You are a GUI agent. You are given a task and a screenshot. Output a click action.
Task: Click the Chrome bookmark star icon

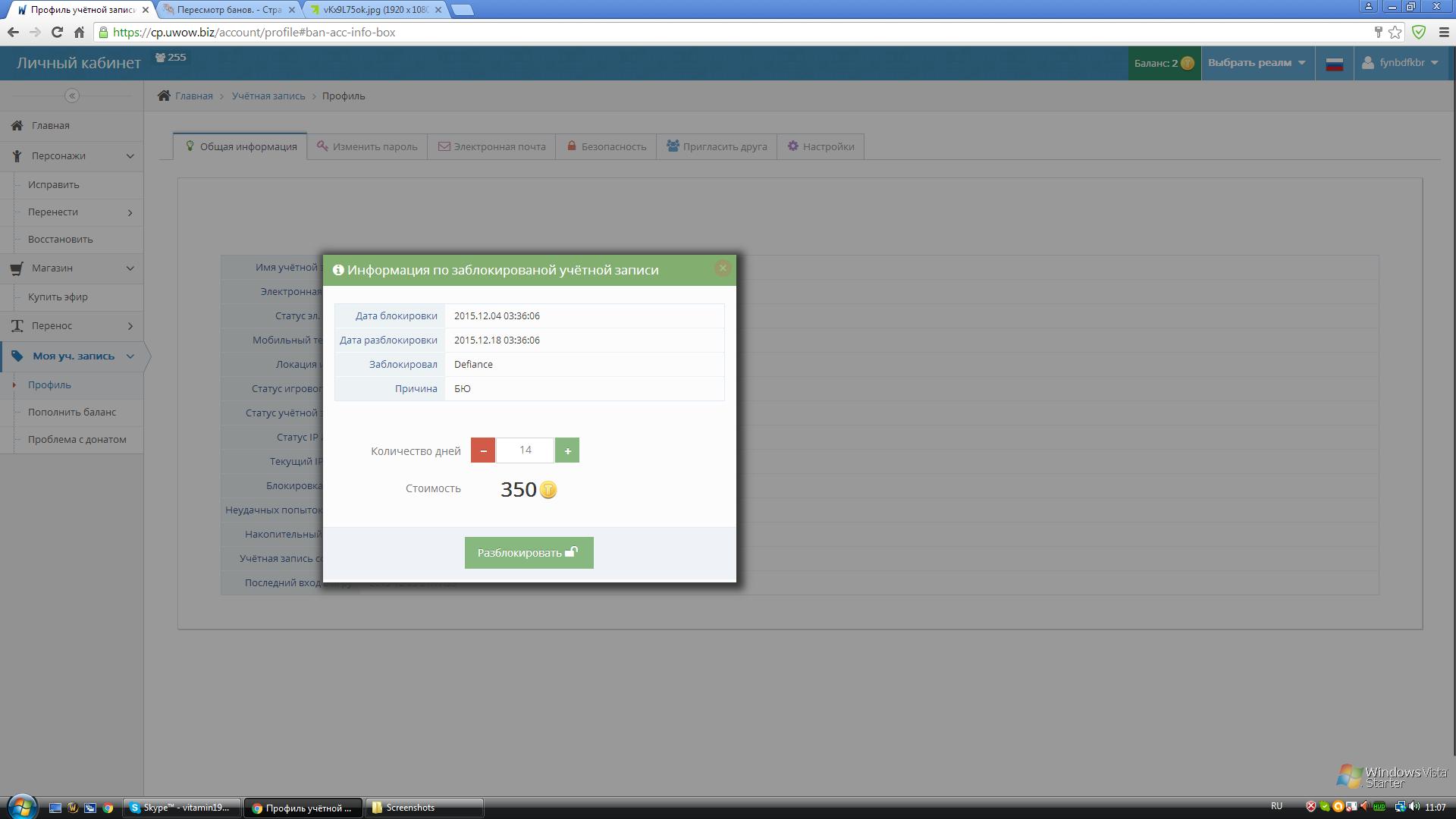1395,32
